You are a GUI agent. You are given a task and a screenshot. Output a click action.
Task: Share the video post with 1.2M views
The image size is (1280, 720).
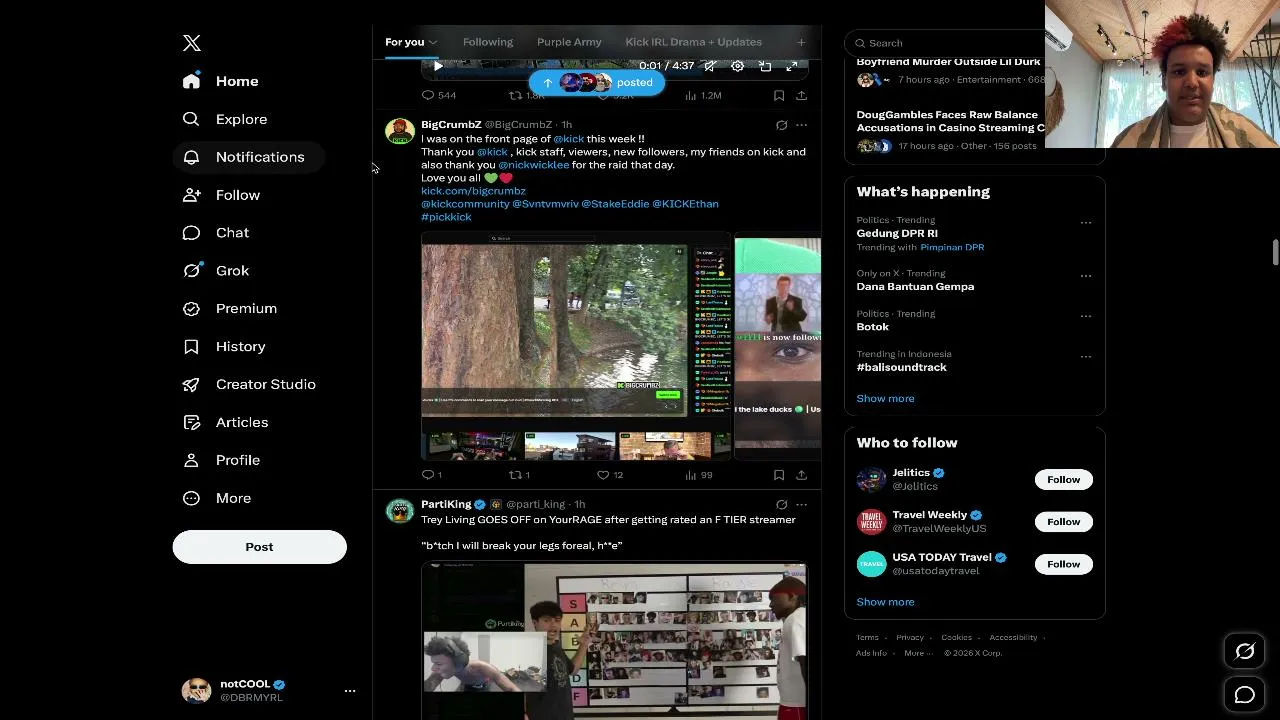(x=801, y=96)
